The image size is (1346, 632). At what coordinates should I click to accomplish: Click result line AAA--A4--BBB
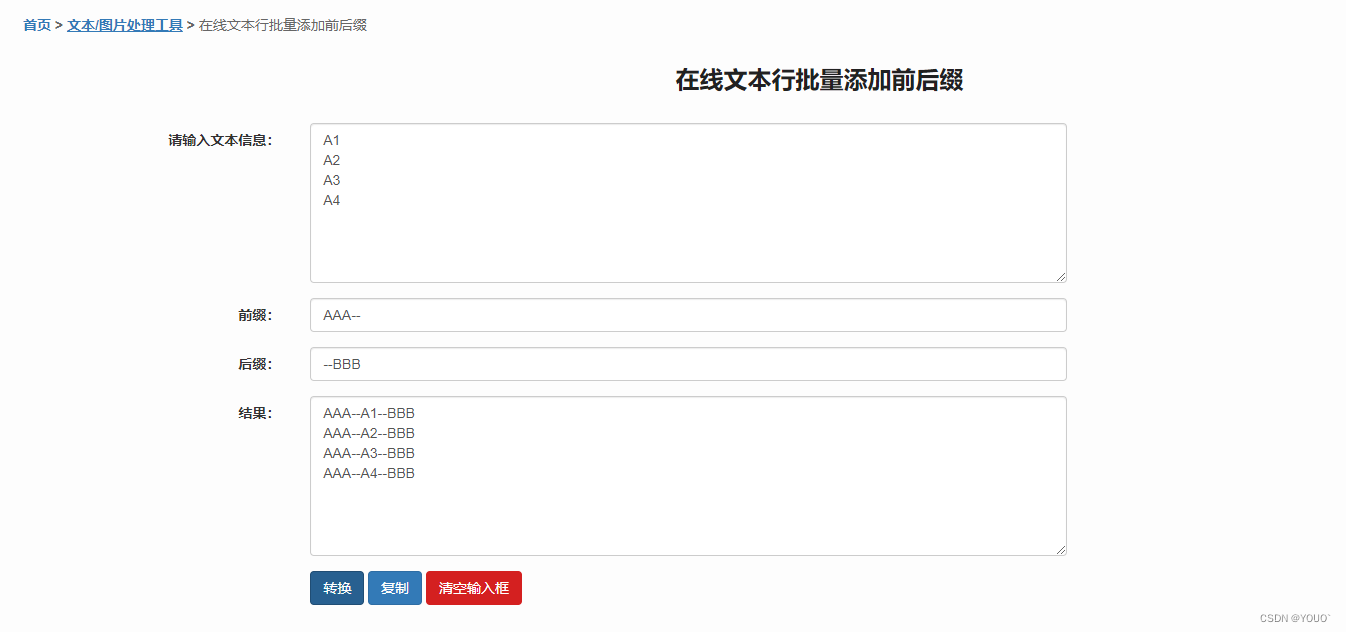tap(369, 473)
